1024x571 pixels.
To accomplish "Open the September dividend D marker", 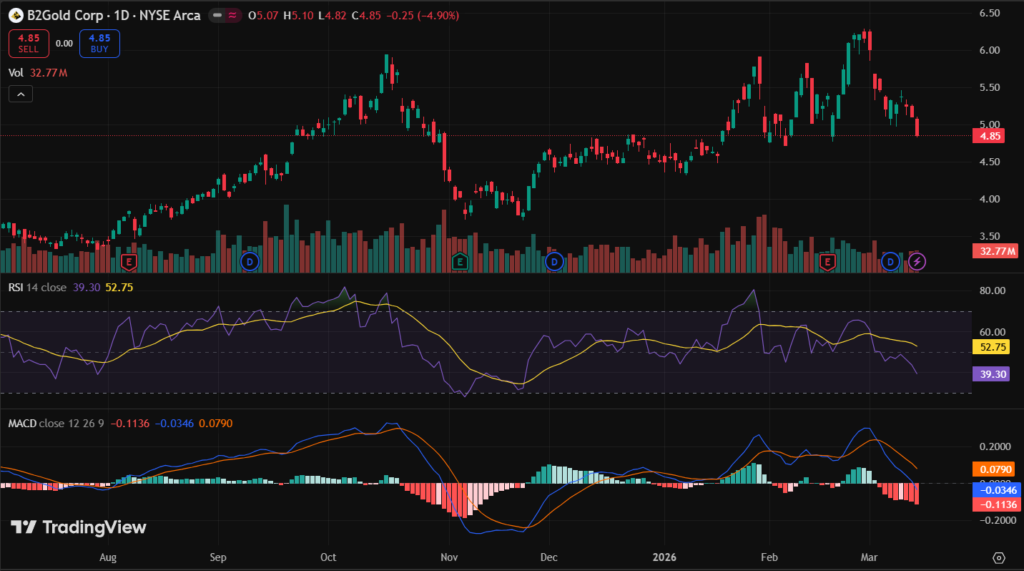I will click(250, 261).
